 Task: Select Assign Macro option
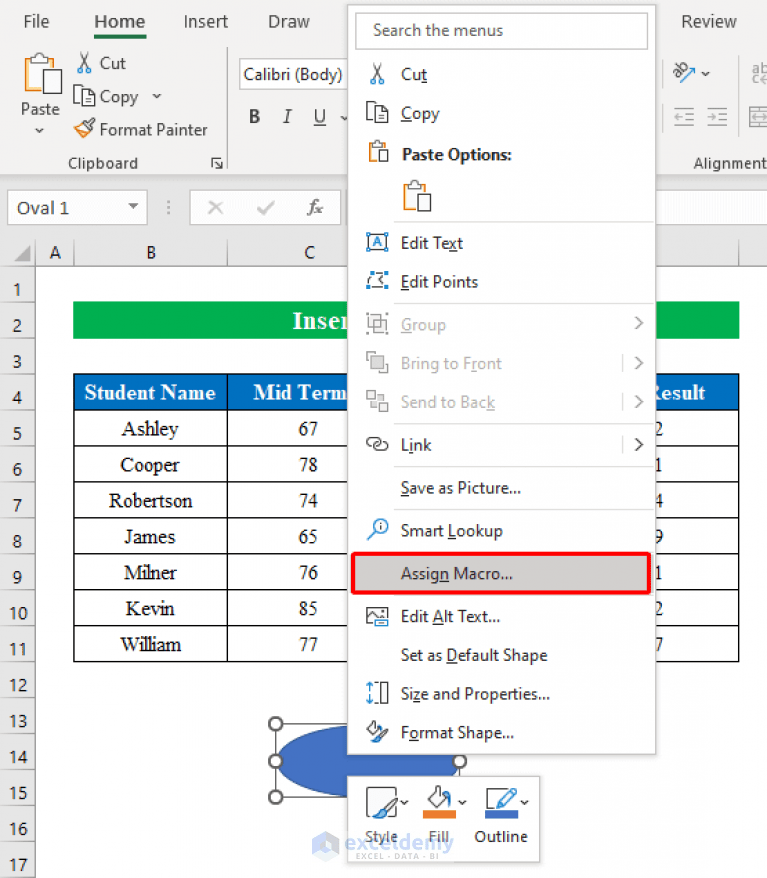(501, 573)
